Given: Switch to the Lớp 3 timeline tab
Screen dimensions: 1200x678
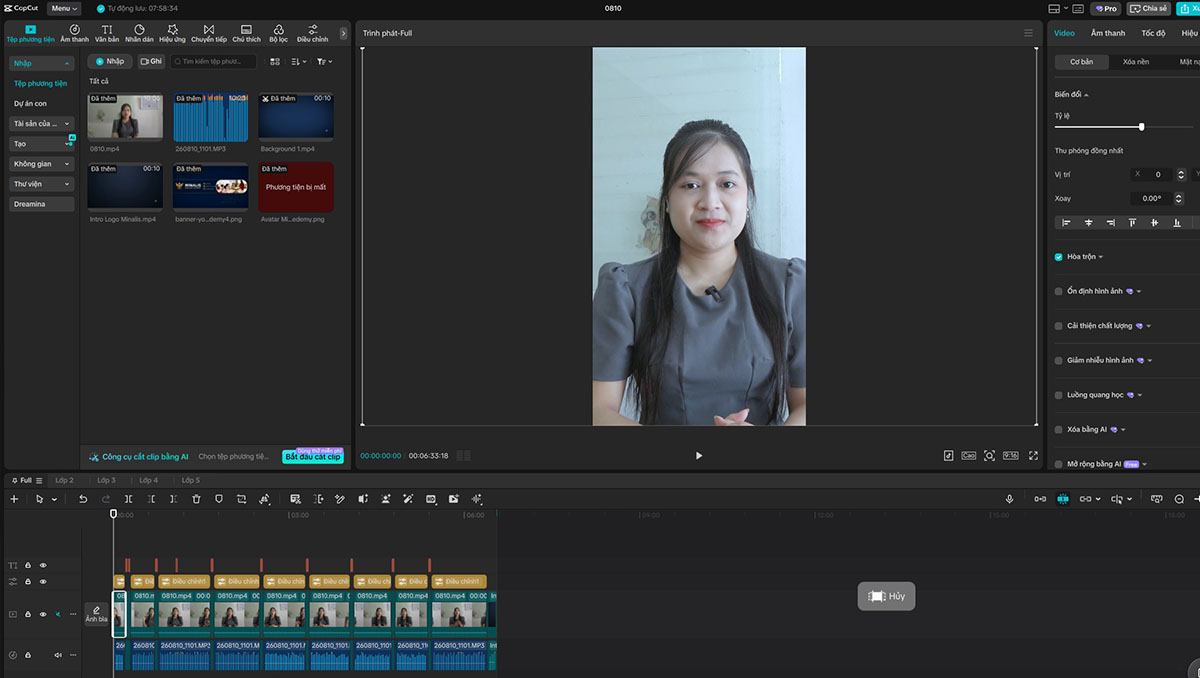Looking at the screenshot, I should coord(106,480).
